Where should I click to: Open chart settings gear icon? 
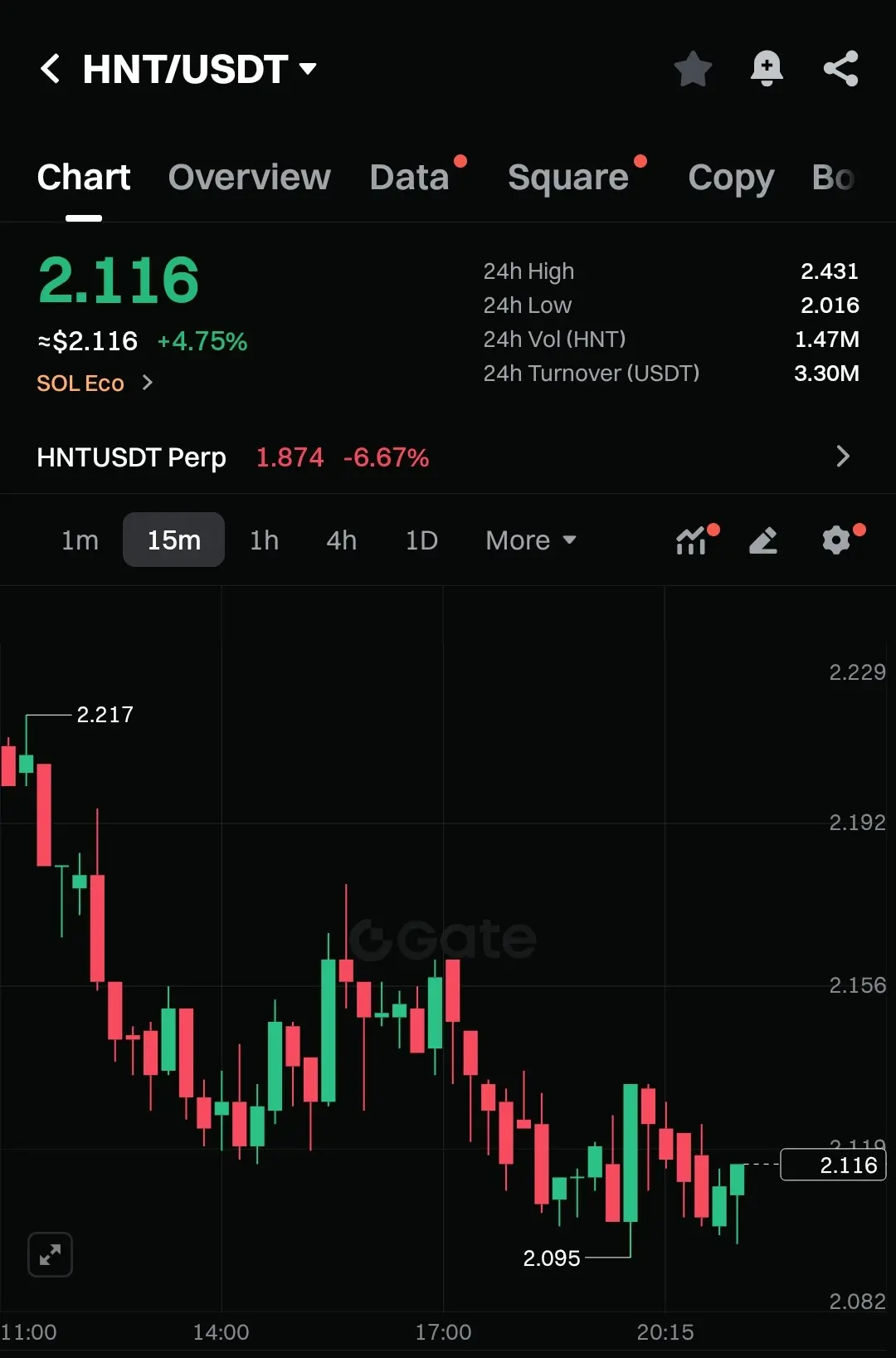tap(836, 540)
